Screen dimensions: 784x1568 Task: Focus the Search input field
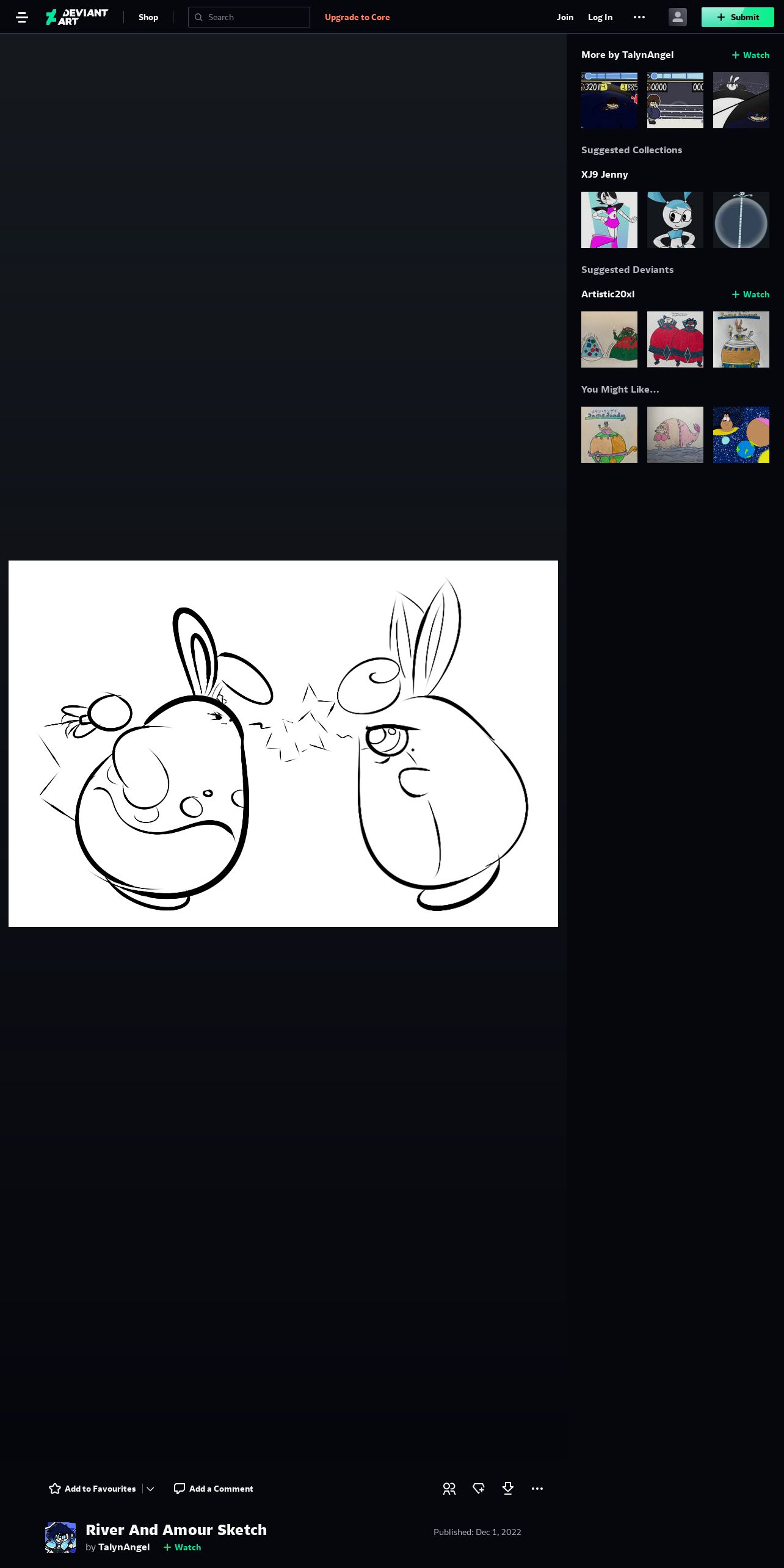click(x=249, y=17)
